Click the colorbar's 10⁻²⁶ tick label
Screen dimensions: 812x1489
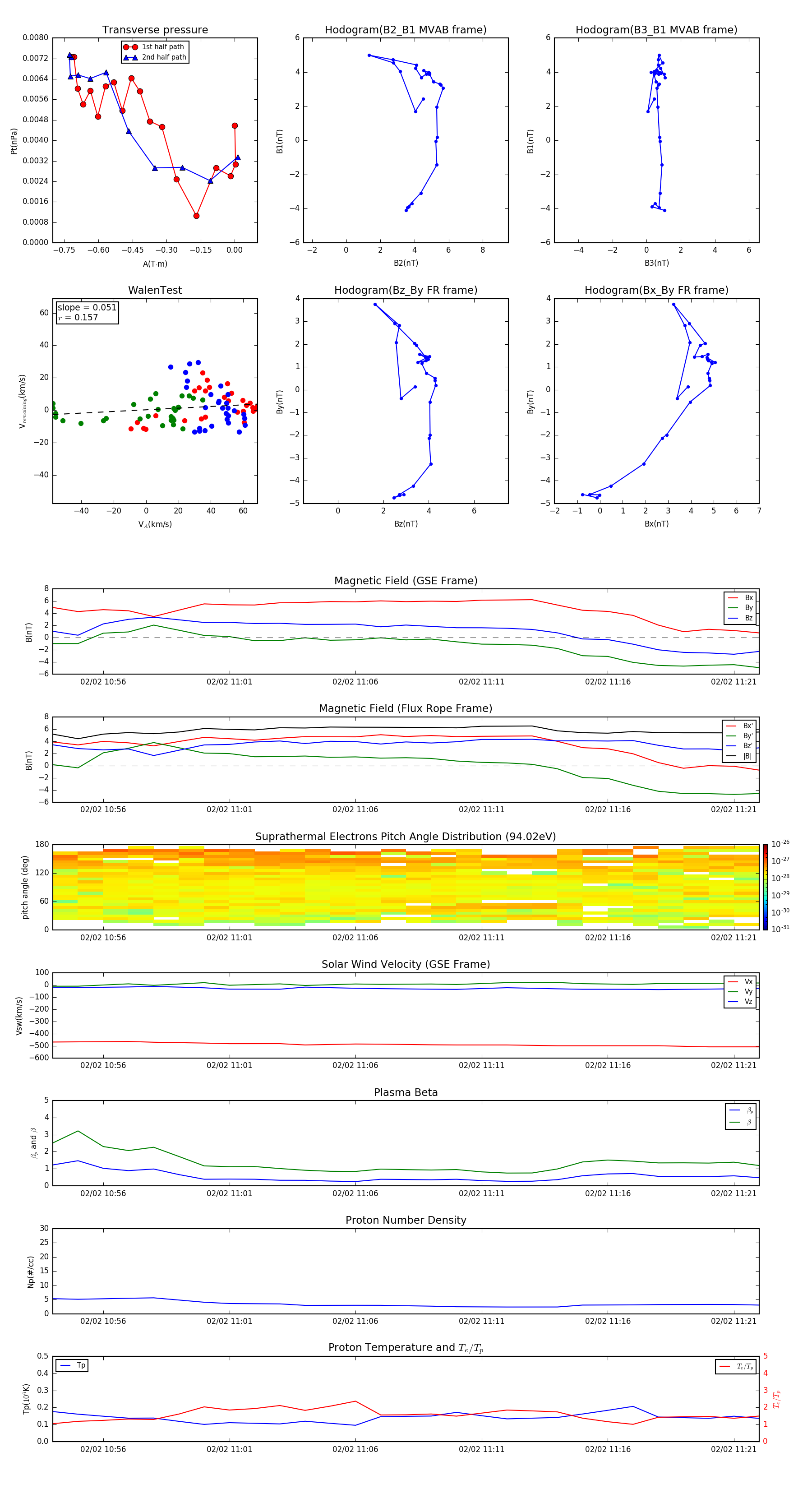pos(781,845)
